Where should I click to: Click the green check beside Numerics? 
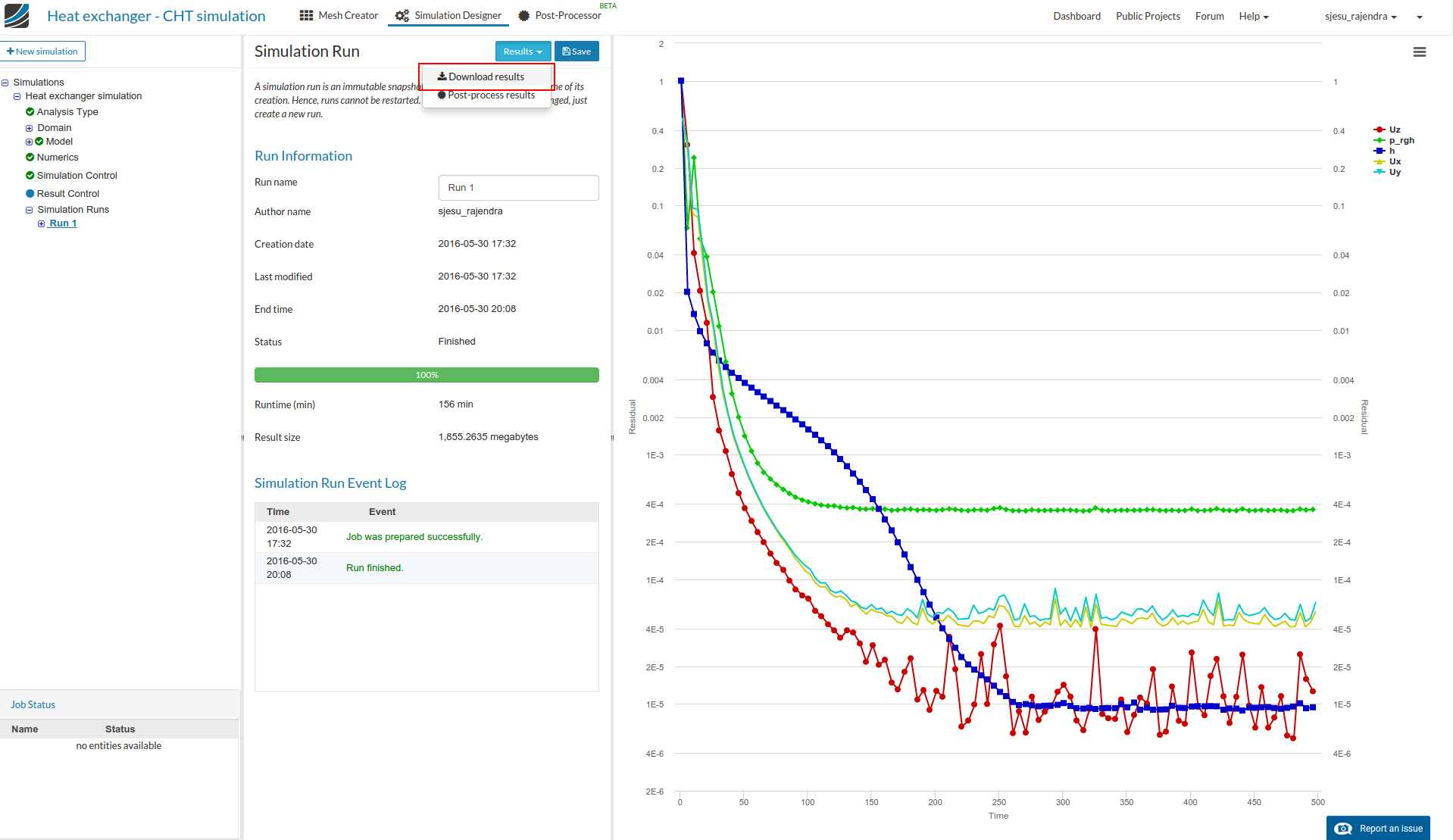(30, 158)
